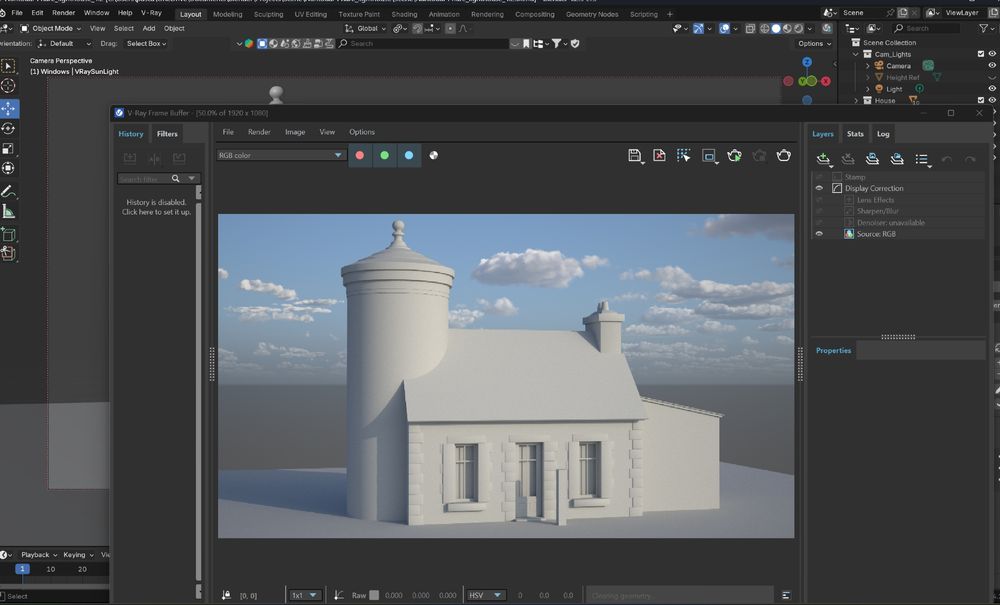Open the HSV color mode dropdown

point(485,595)
